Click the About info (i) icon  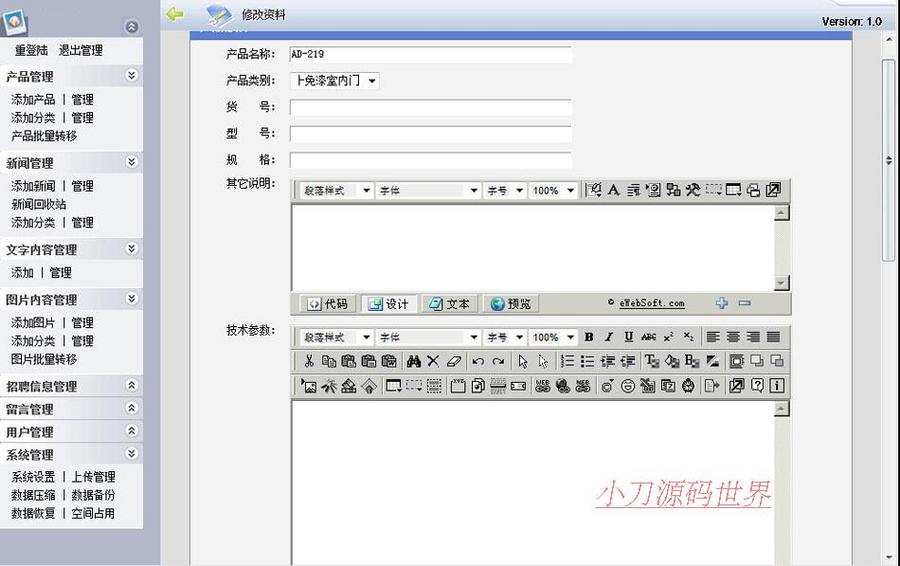coord(777,386)
